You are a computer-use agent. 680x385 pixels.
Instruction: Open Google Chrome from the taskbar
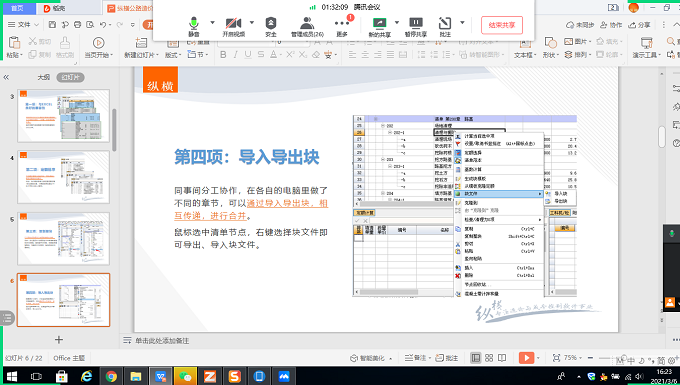point(111,376)
